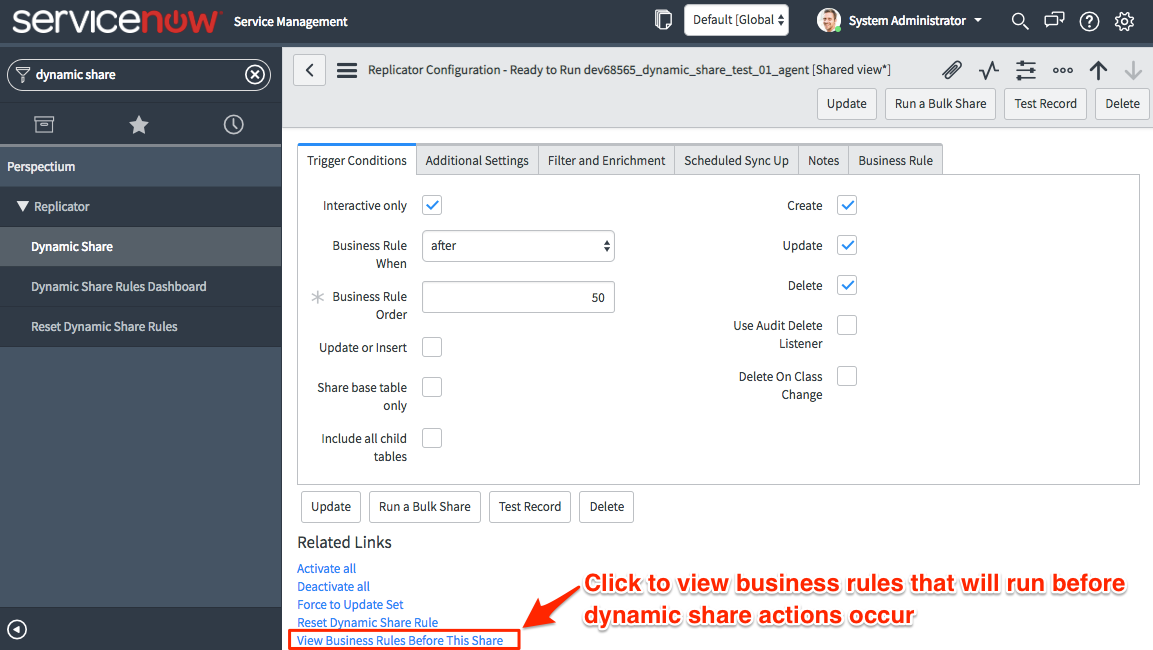Open the form context hamburger menu
The image size is (1153, 650).
(x=347, y=70)
